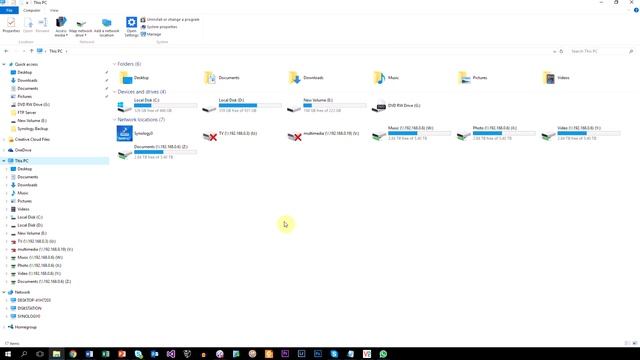This screenshot has height=360, width=640.
Task: Launch Open Settings from the ribbon
Action: coord(131,27)
